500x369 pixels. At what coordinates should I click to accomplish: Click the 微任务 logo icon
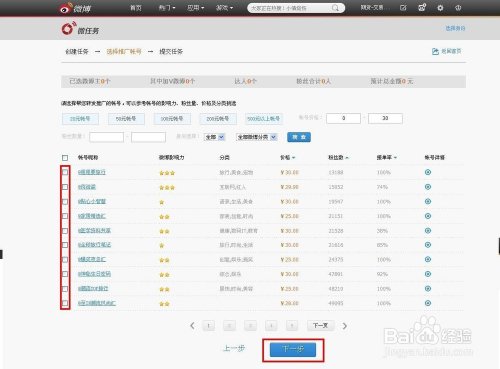(x=68, y=29)
